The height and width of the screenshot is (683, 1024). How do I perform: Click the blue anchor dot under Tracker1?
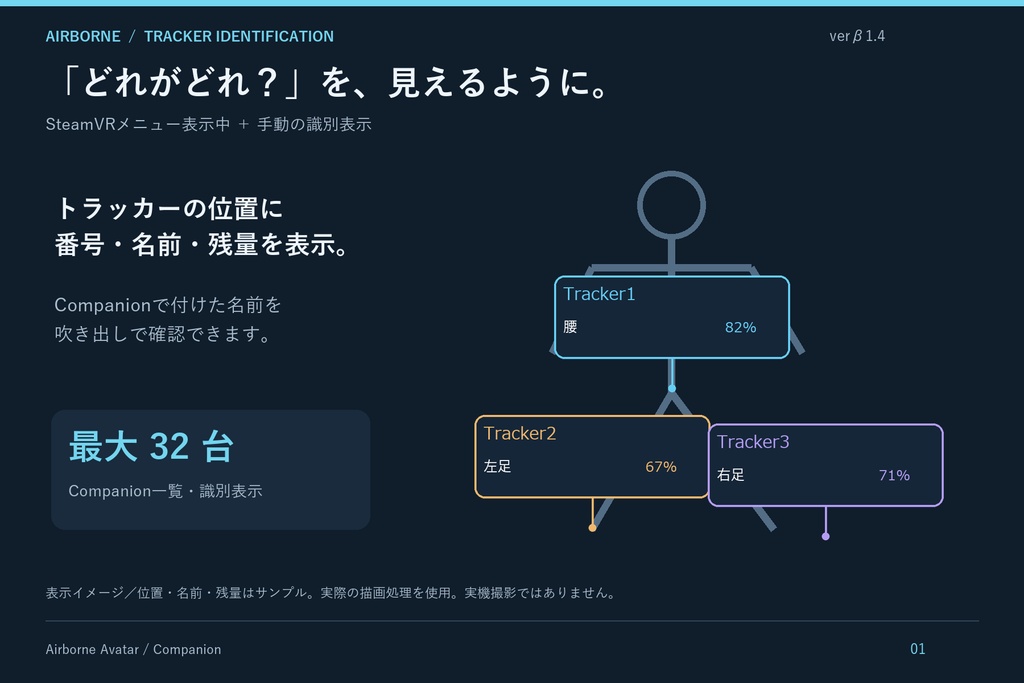671,389
